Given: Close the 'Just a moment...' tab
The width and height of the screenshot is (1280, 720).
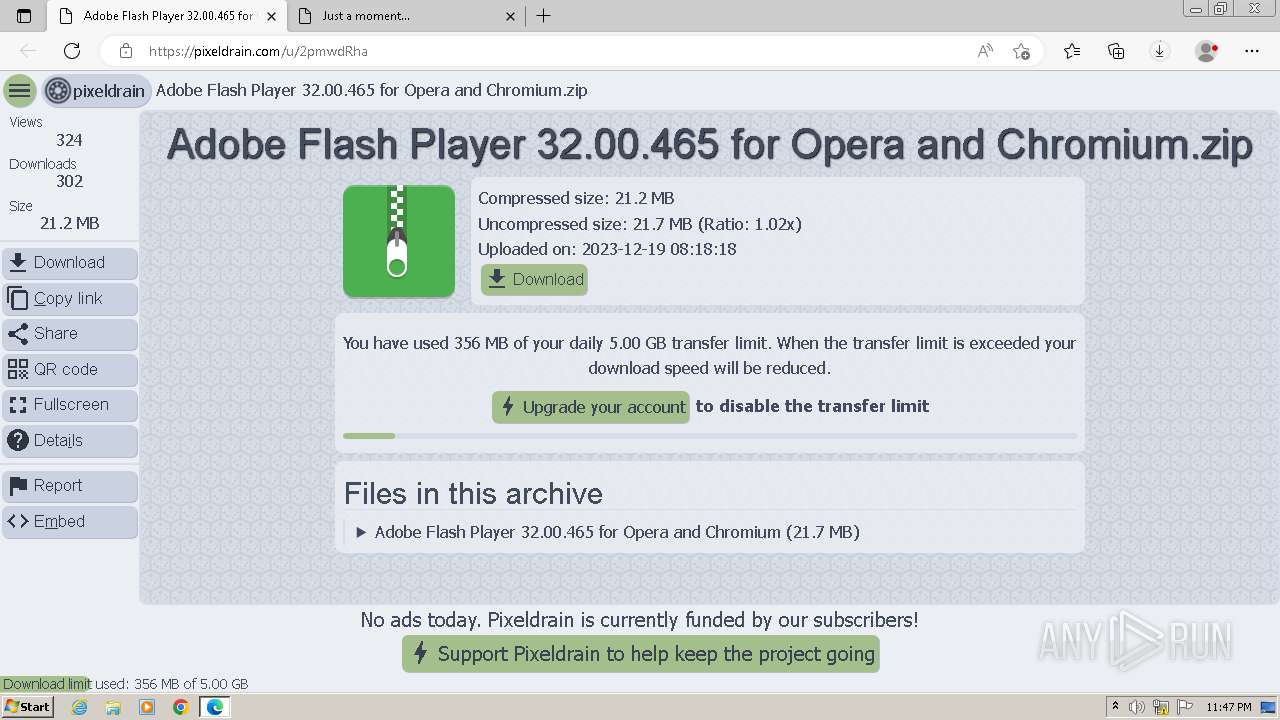Looking at the screenshot, I should pyautogui.click(x=511, y=16).
